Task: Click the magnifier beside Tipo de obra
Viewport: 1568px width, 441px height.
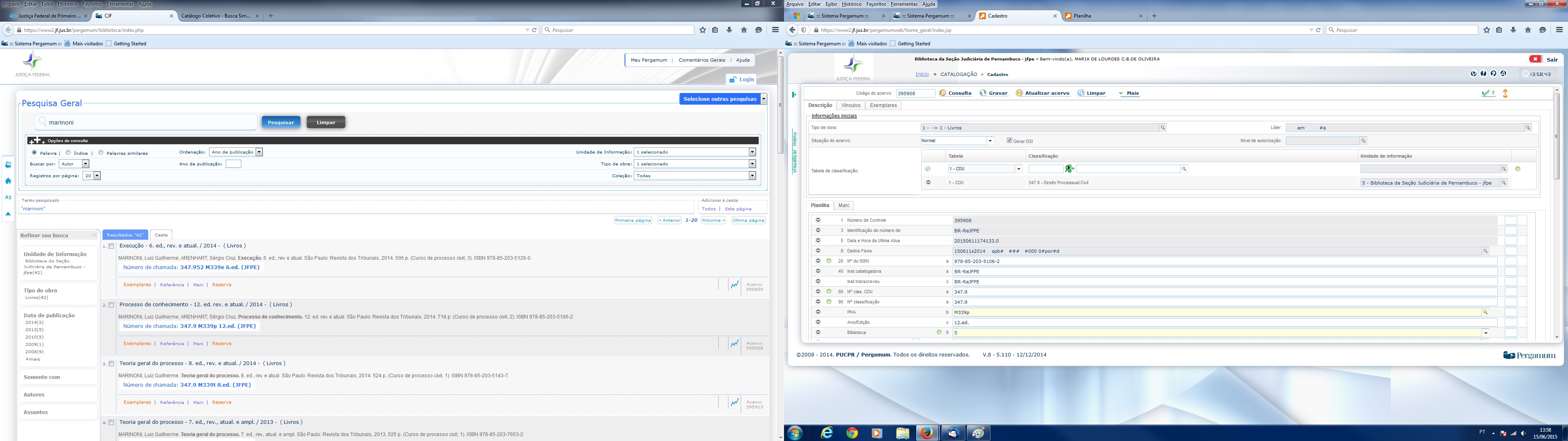Action: [1163, 128]
